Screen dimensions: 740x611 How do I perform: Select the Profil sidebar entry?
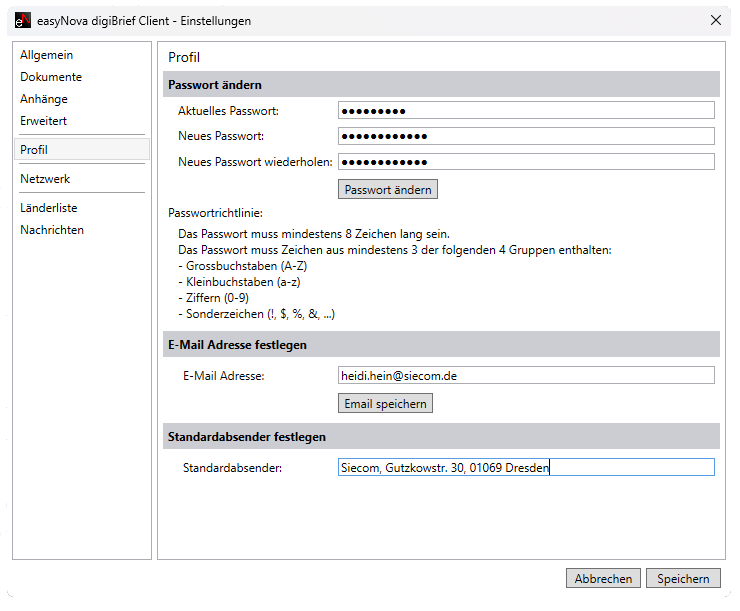coord(35,150)
